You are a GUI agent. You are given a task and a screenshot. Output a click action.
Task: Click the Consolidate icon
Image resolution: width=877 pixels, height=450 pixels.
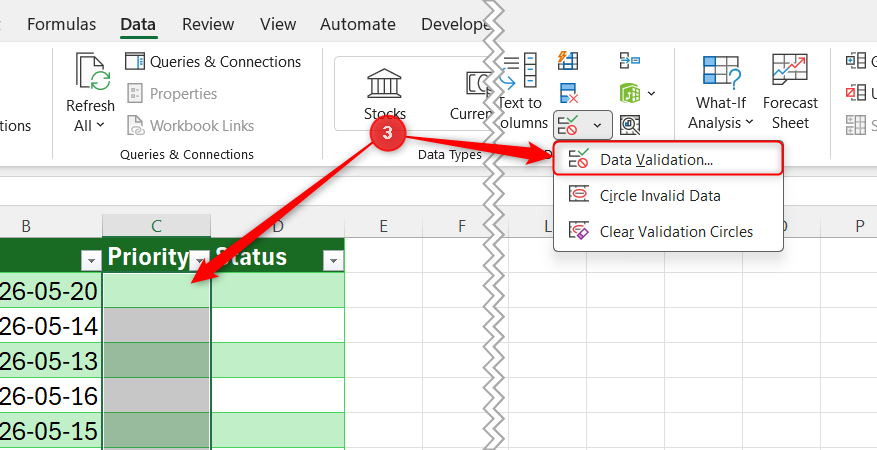(x=630, y=60)
